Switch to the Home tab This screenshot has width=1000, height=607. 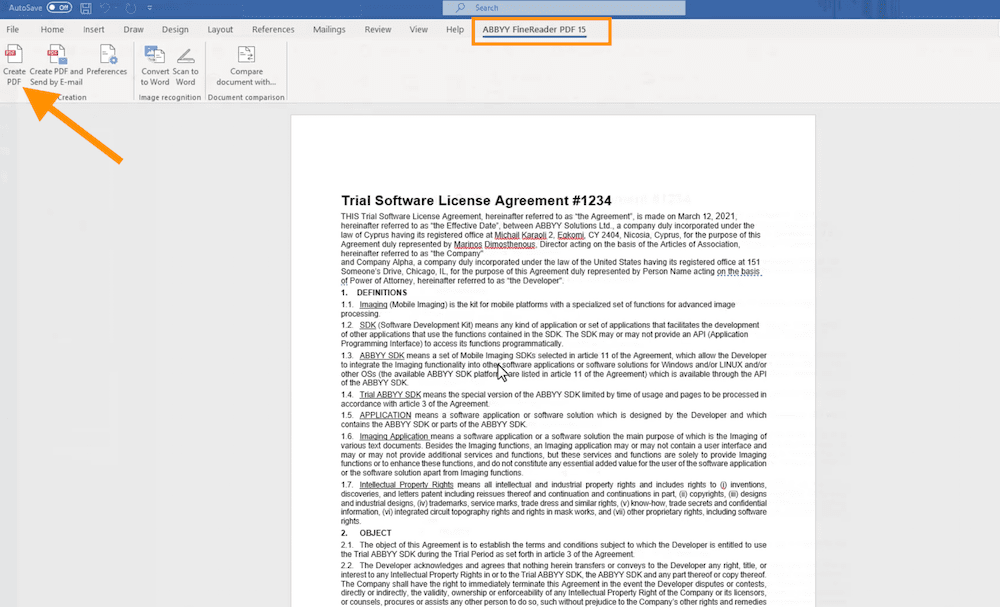tap(52, 29)
